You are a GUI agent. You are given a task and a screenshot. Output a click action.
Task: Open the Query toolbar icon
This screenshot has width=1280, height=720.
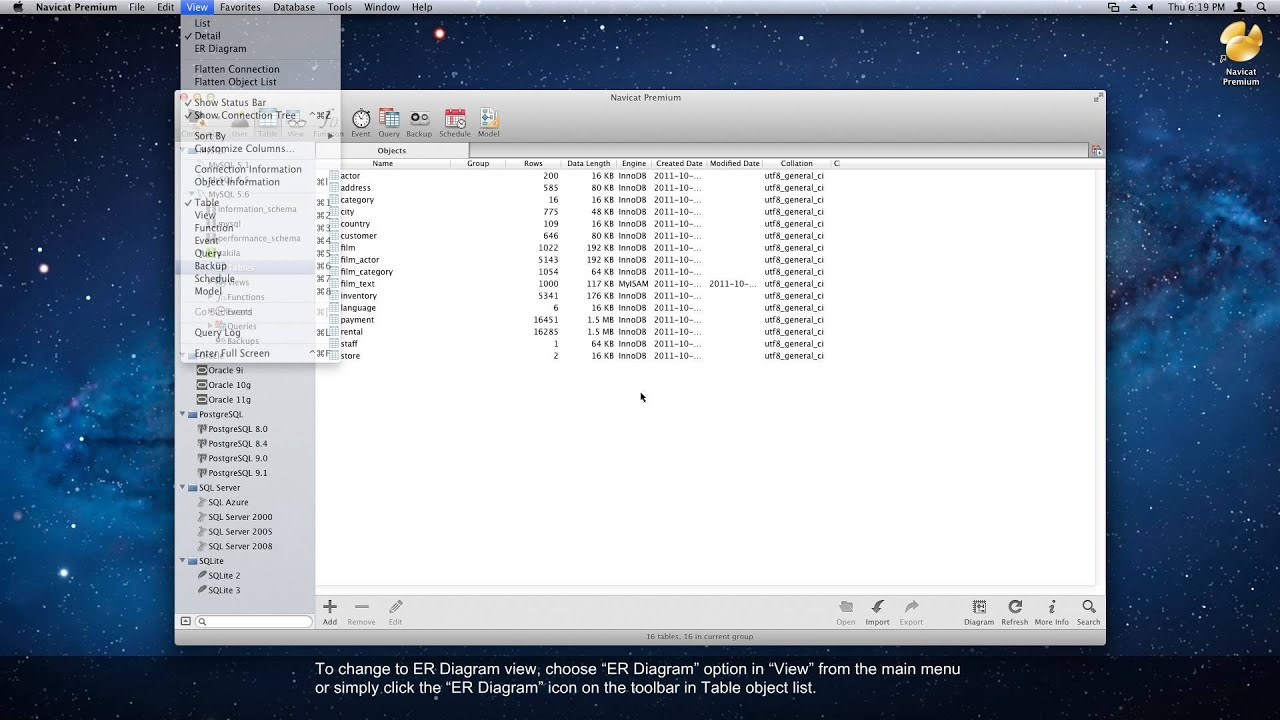[389, 119]
